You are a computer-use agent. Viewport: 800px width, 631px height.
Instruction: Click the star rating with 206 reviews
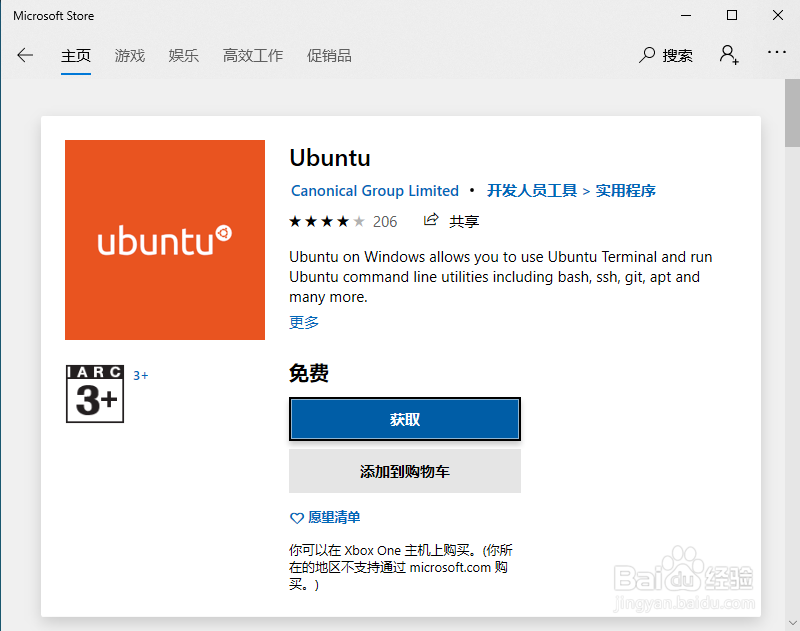click(343, 221)
